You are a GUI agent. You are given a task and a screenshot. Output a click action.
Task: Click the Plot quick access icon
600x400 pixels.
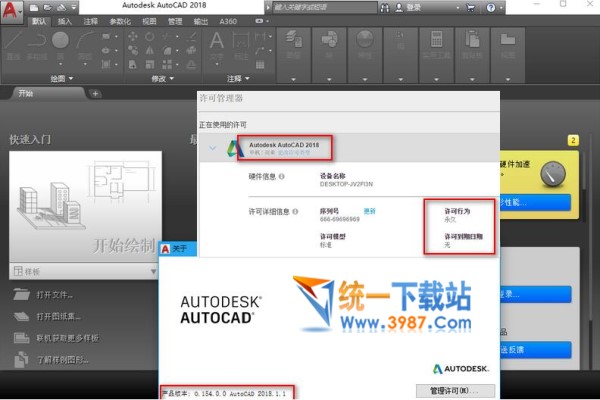(x=61, y=7)
